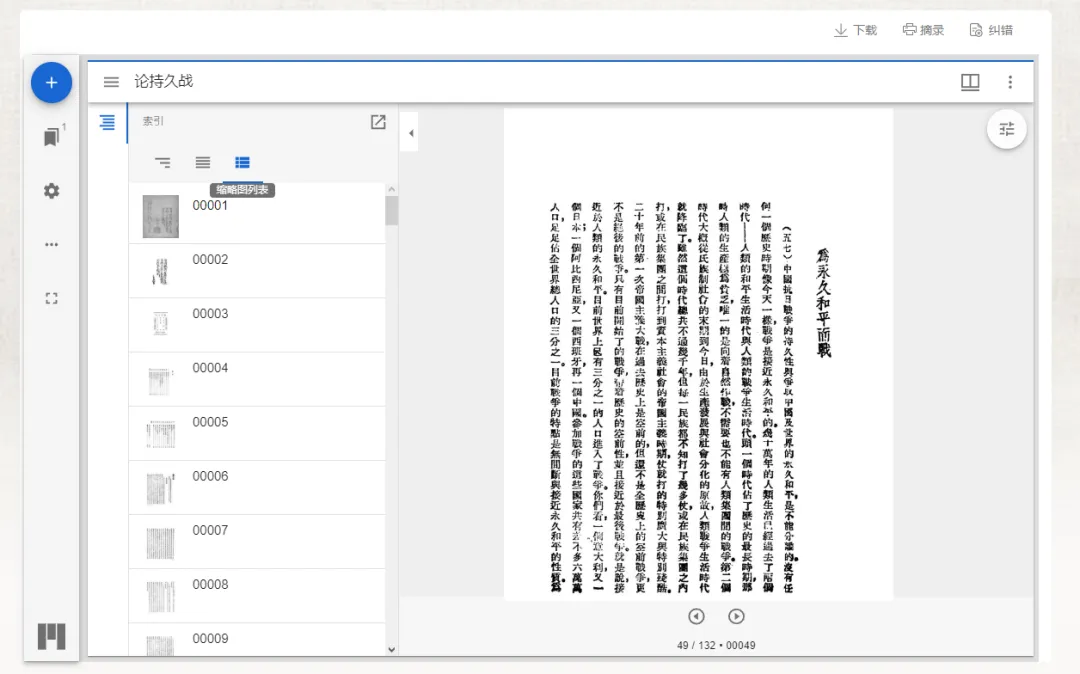Open settings gear in left sidebar
Screen dimensions: 1080x674
click(52, 191)
